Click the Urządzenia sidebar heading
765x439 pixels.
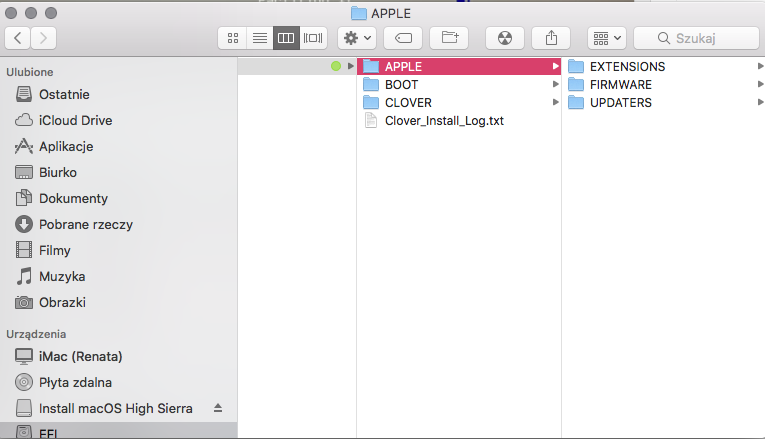click(36, 334)
